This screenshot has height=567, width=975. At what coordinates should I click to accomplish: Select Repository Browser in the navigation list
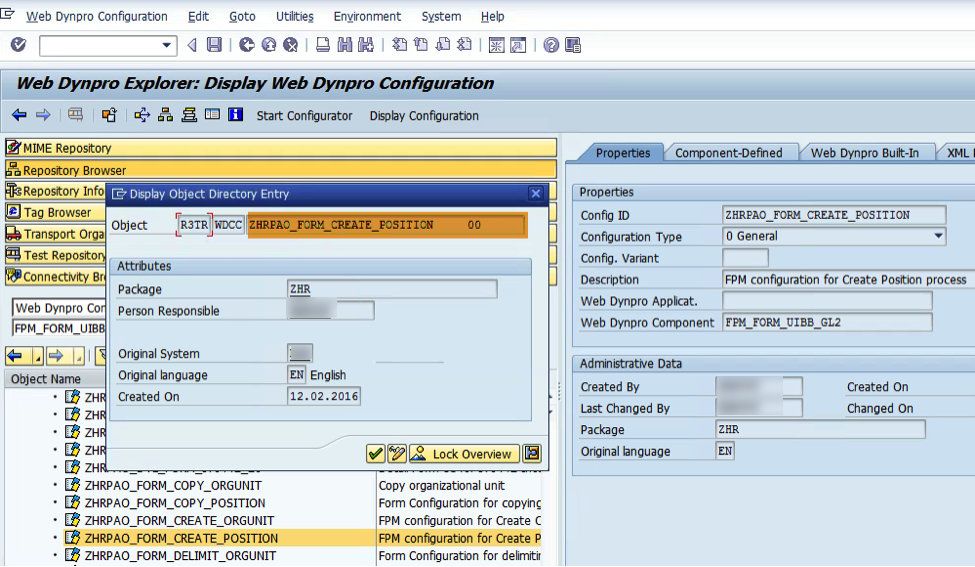pyautogui.click(x=280, y=170)
